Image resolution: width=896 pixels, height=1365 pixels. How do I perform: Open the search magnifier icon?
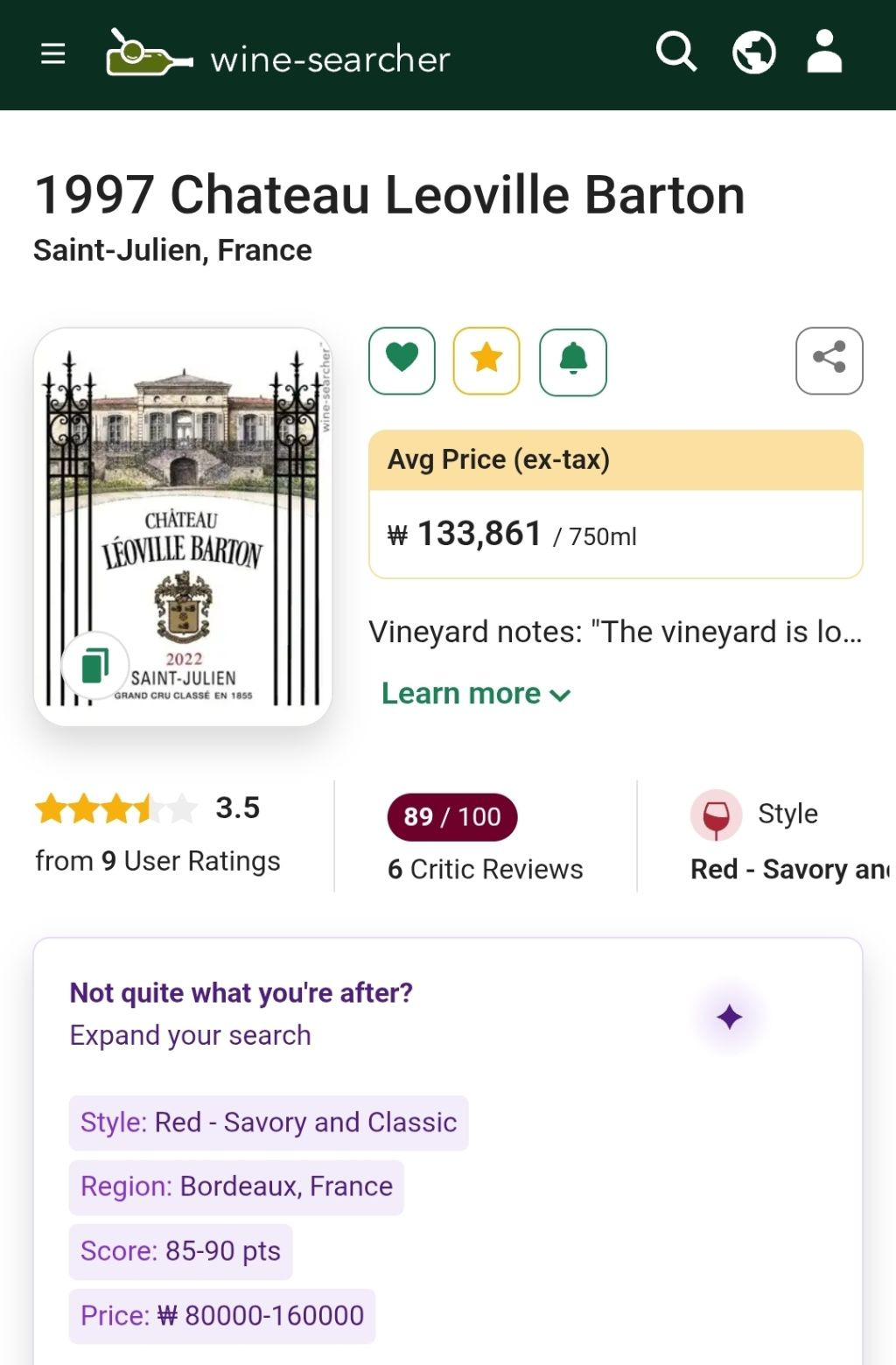click(x=675, y=52)
